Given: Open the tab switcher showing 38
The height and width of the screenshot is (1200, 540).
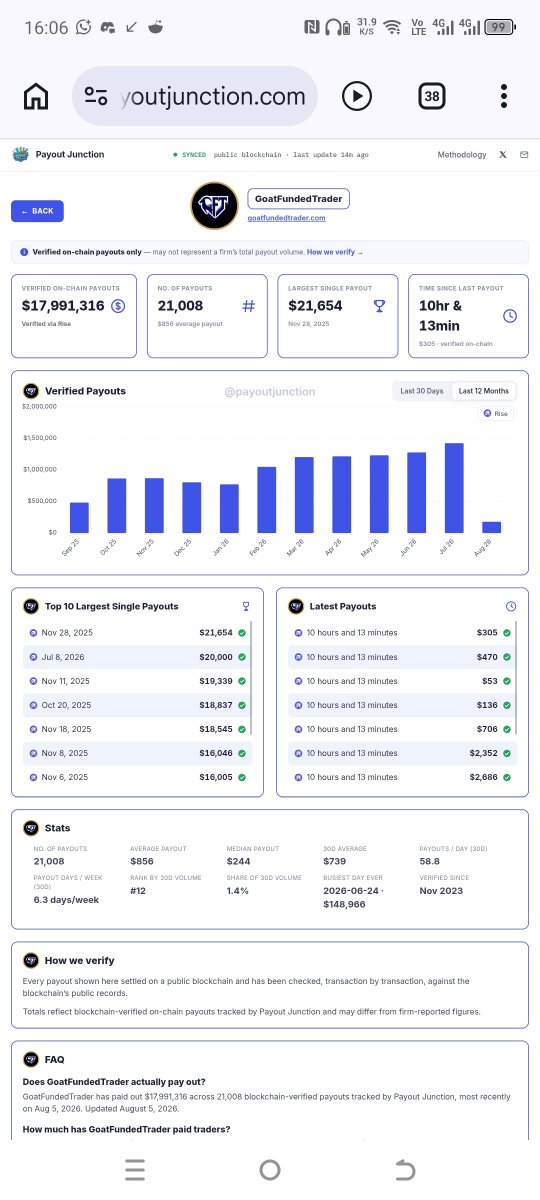Looking at the screenshot, I should pos(431,96).
